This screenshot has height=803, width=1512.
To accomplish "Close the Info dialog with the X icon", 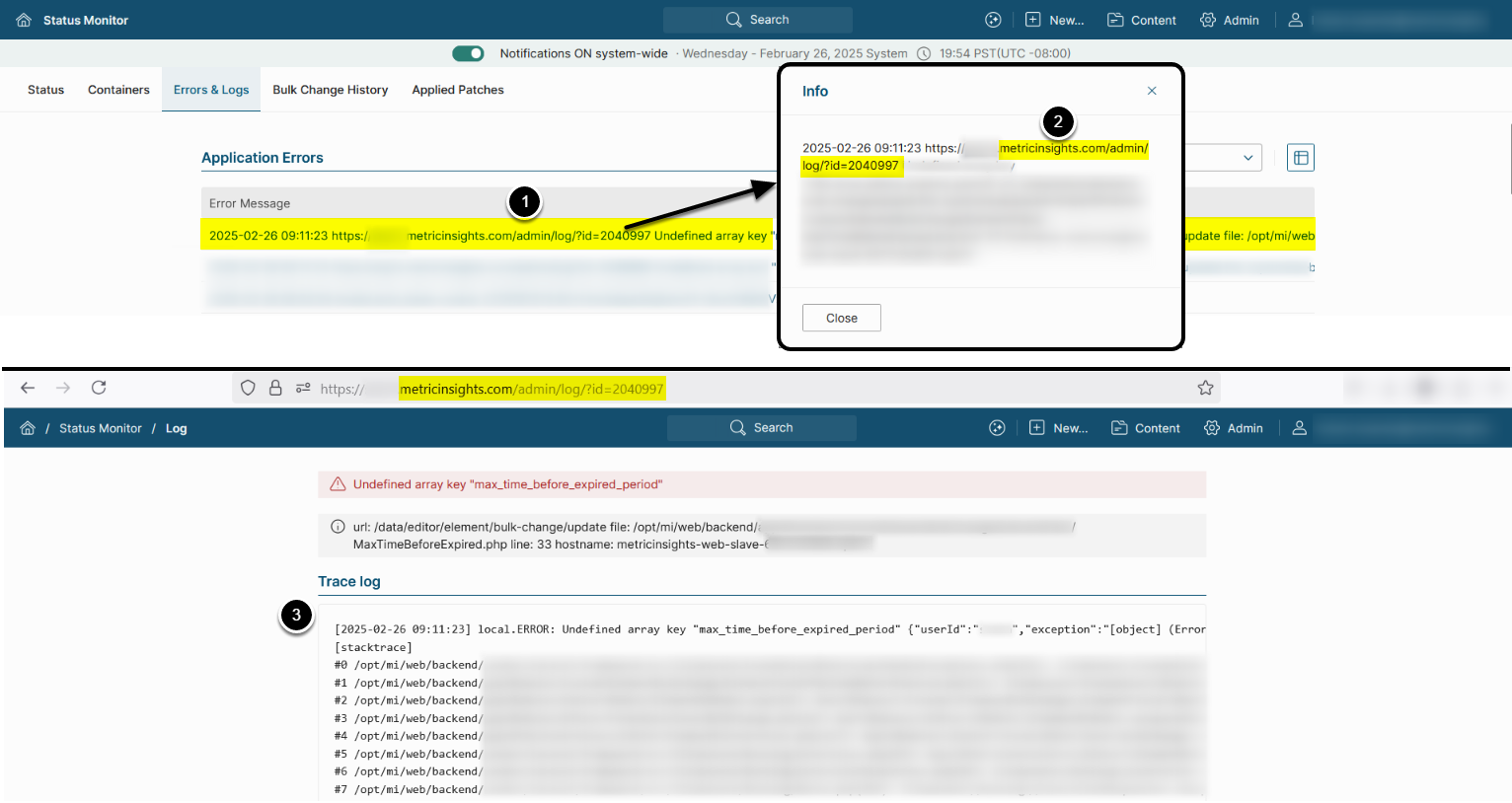I will tap(1152, 91).
